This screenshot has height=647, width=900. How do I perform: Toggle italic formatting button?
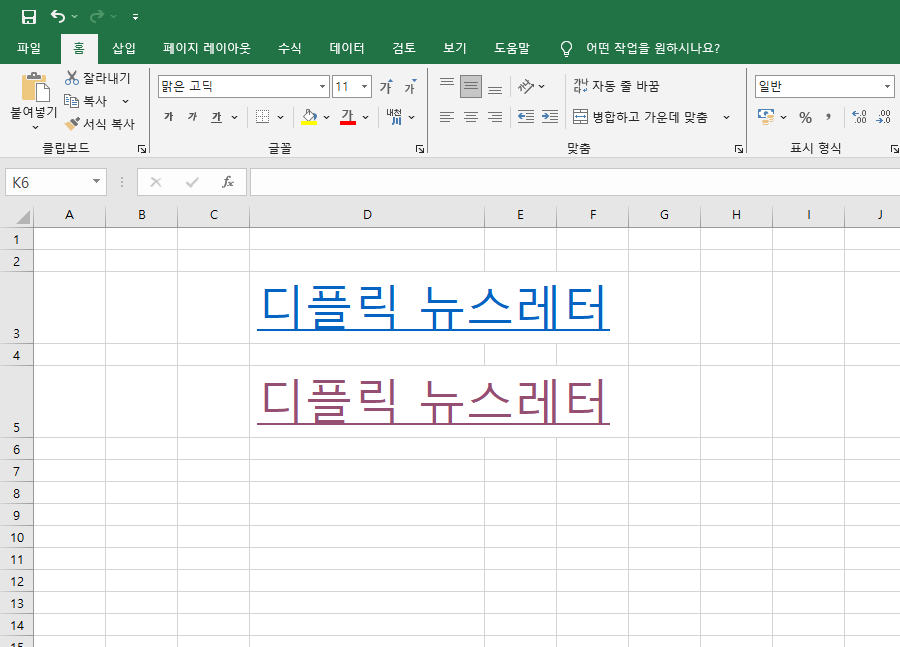coord(192,117)
